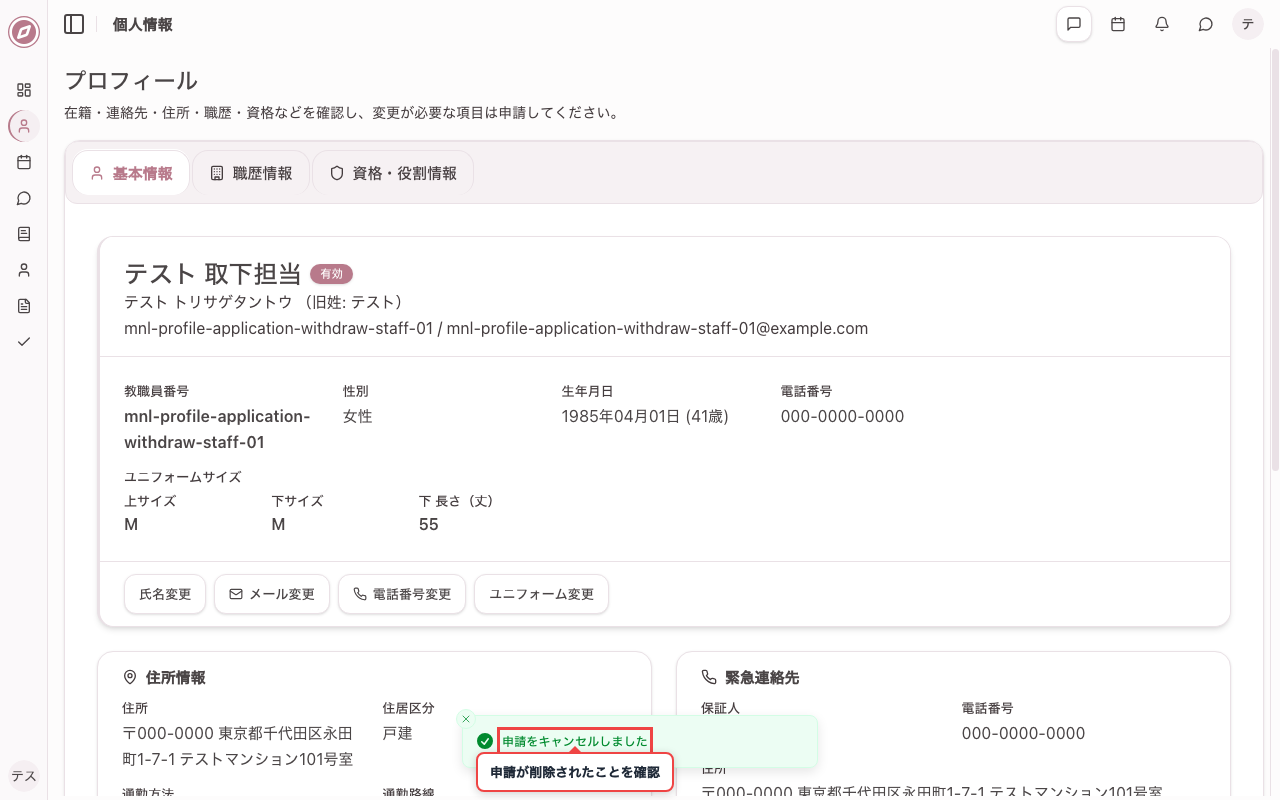
Task: Click the メール変更 button
Action: click(x=272, y=594)
